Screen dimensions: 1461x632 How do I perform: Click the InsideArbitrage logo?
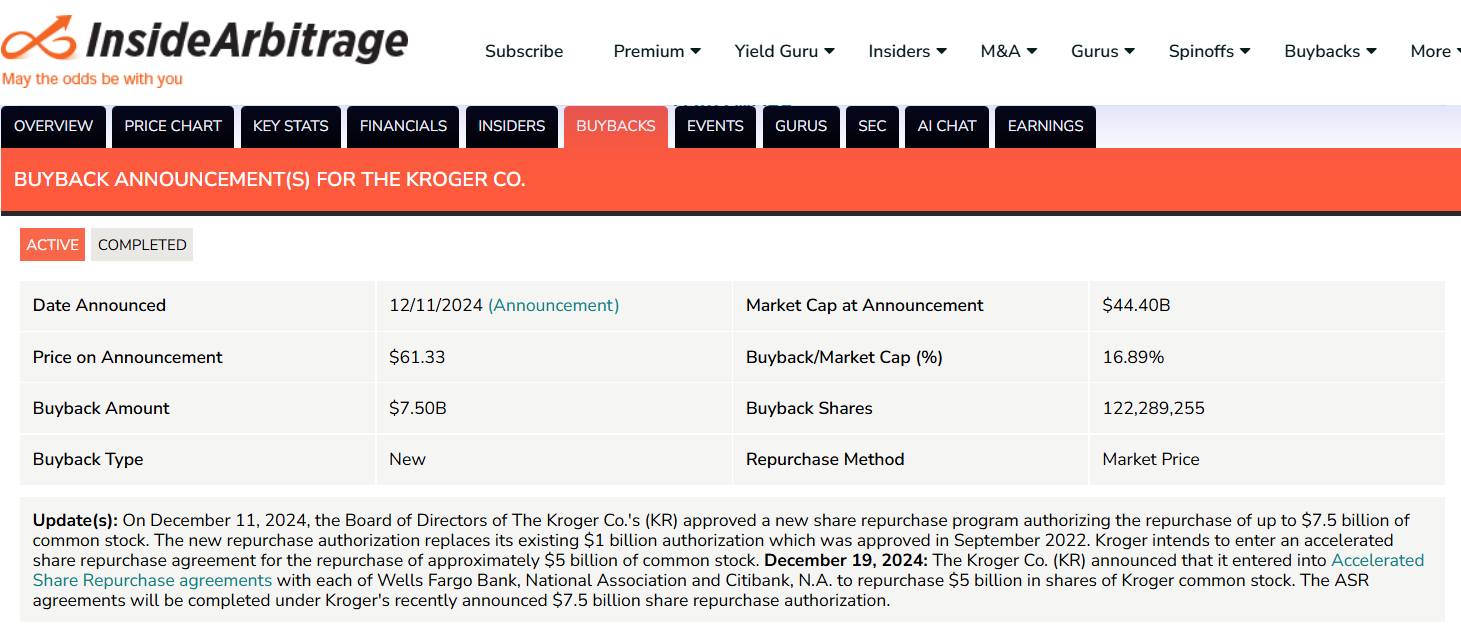coord(205,45)
